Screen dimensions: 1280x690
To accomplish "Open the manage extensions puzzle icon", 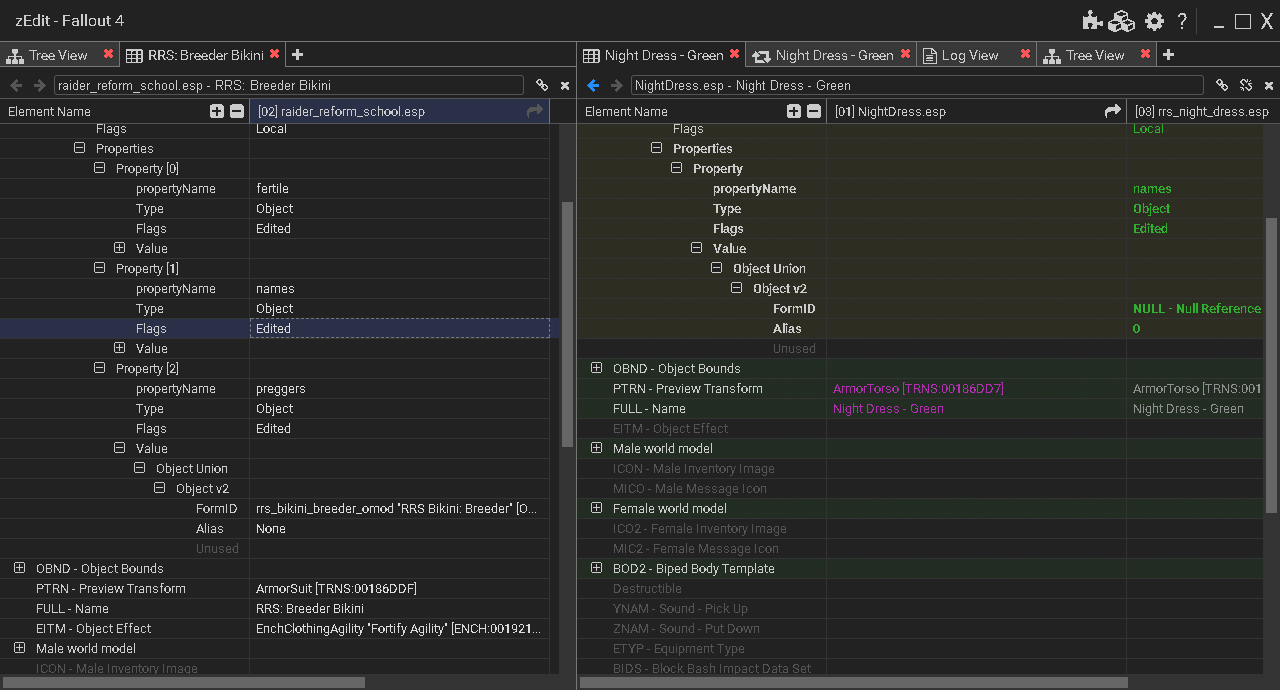I will pos(1092,21).
